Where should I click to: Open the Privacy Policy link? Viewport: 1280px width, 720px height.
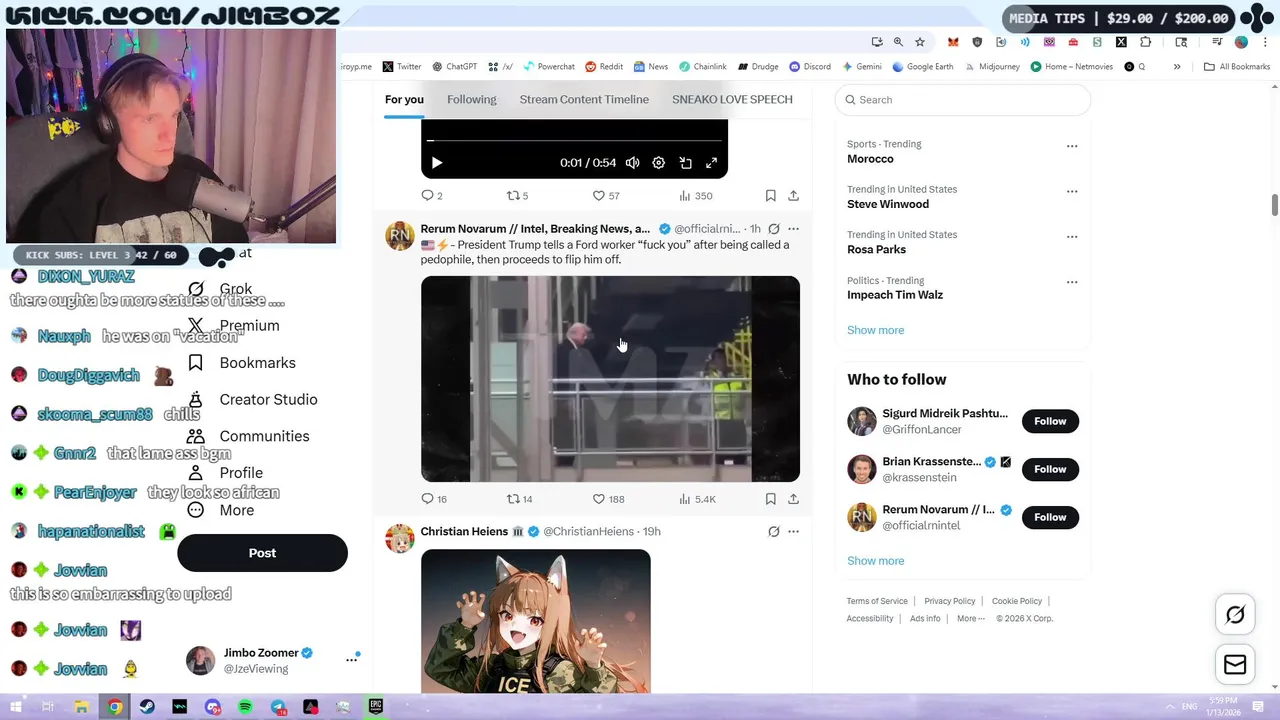pos(949,601)
